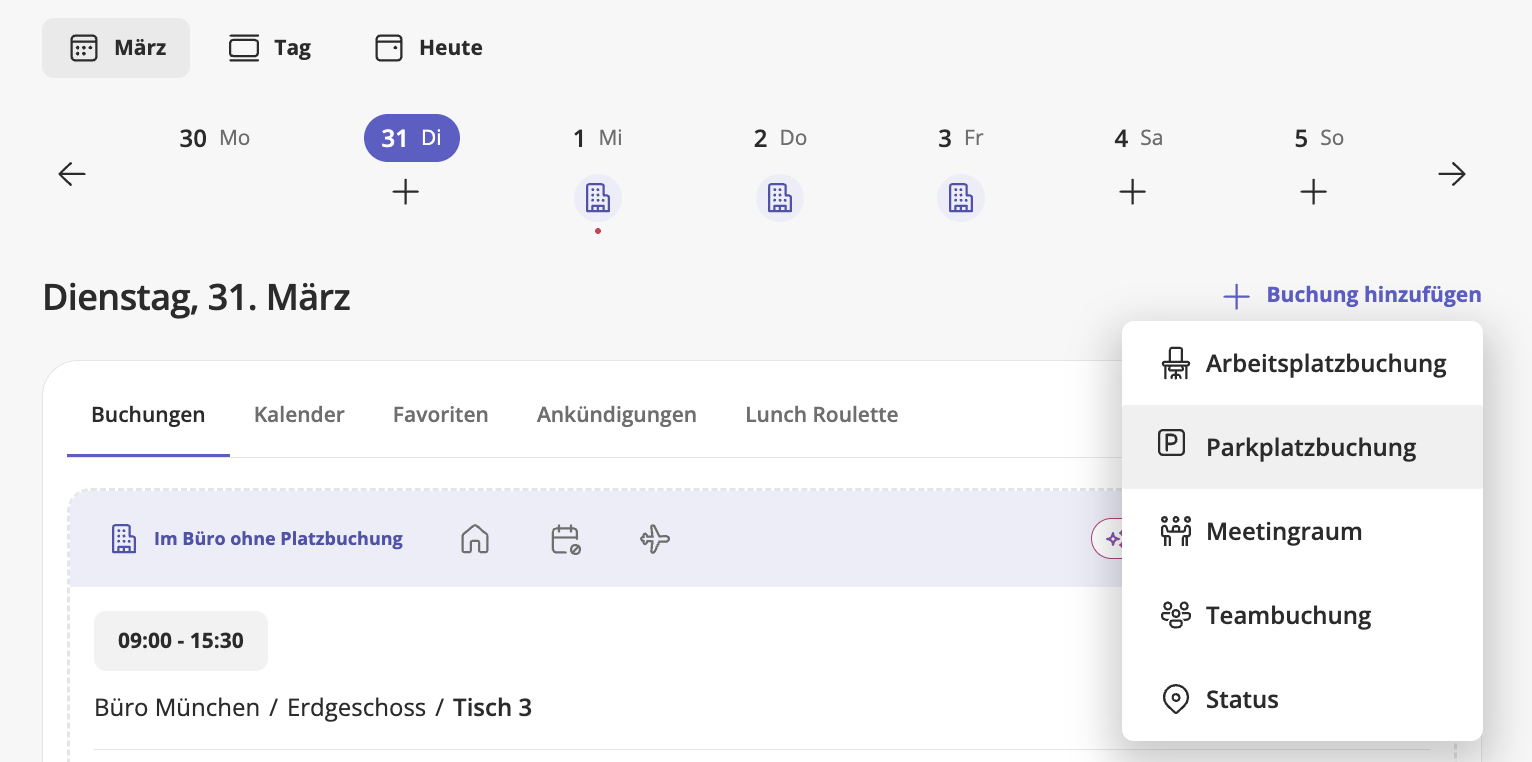Switch to Lunch Roulette tab
Screen dimensions: 1532x762
point(821,414)
